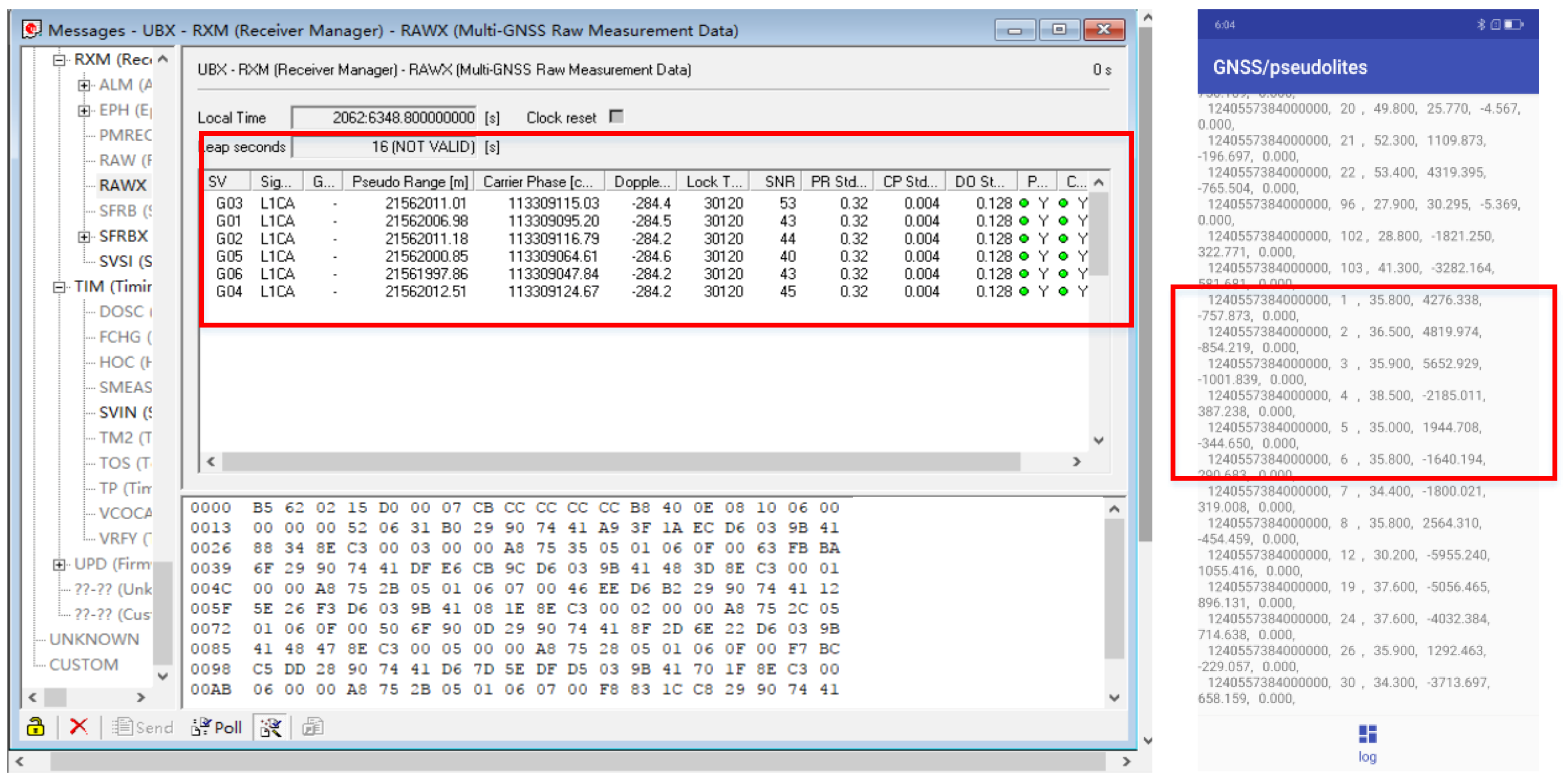Click the Local Time value field
This screenshot has width=1568, height=778.
[384, 117]
